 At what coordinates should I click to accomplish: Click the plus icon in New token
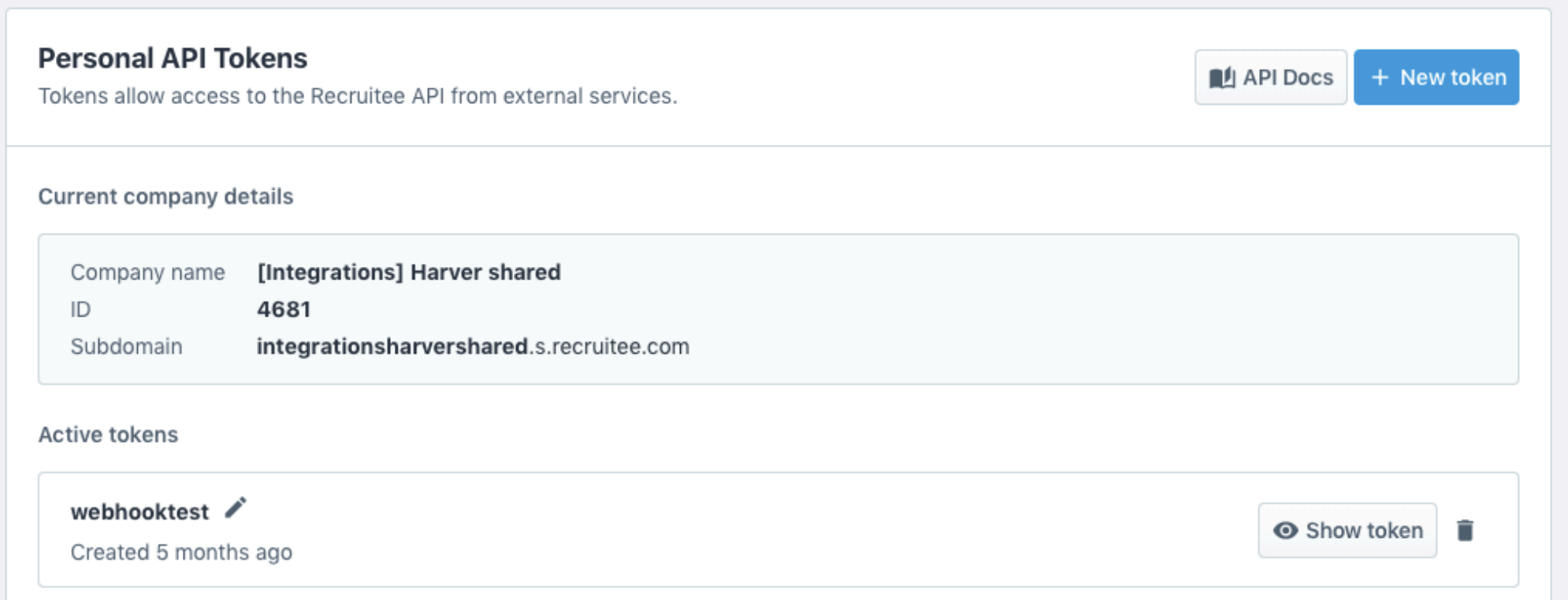point(1380,77)
